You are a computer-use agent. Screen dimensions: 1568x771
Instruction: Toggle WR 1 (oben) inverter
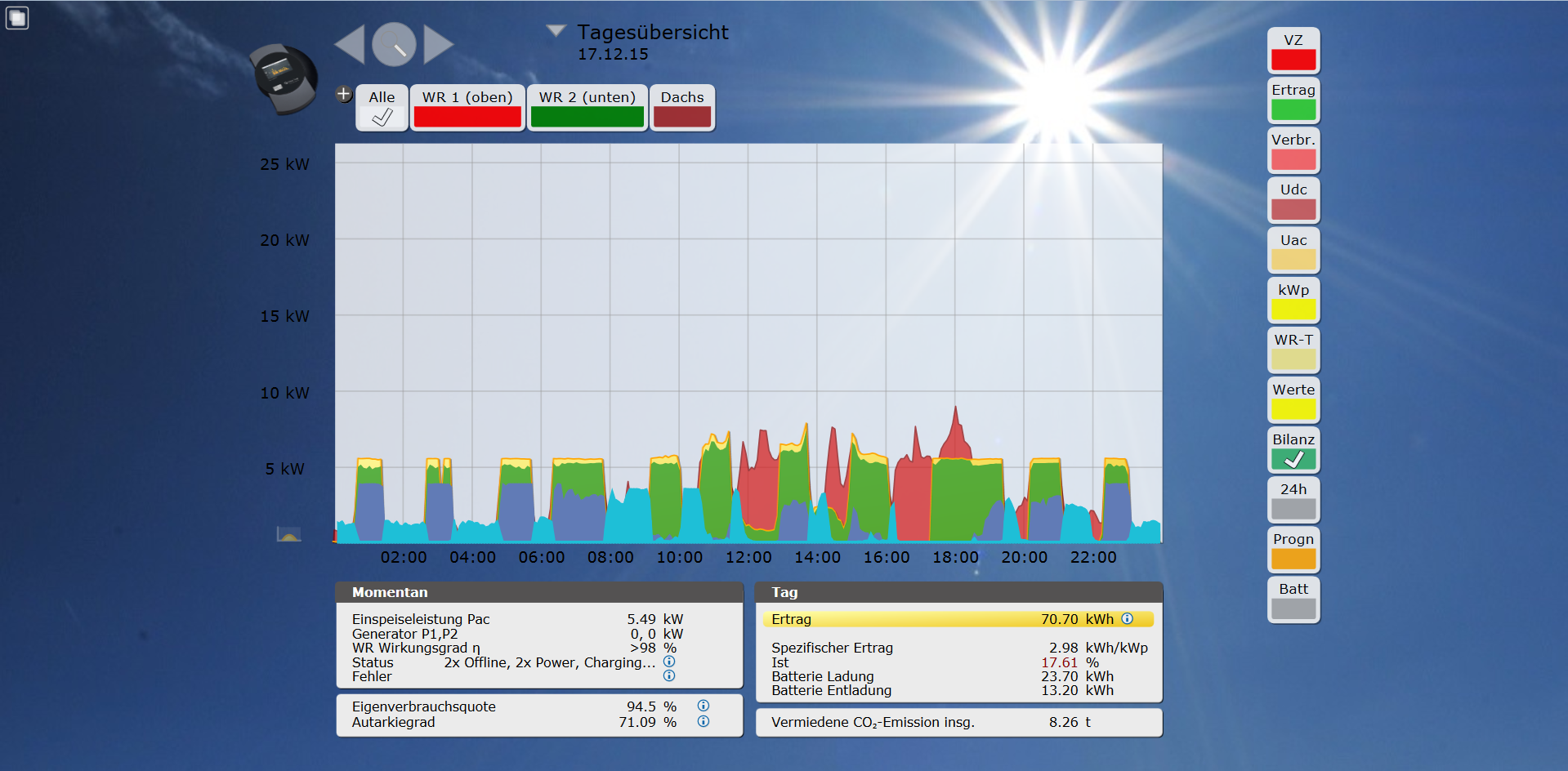(x=467, y=107)
